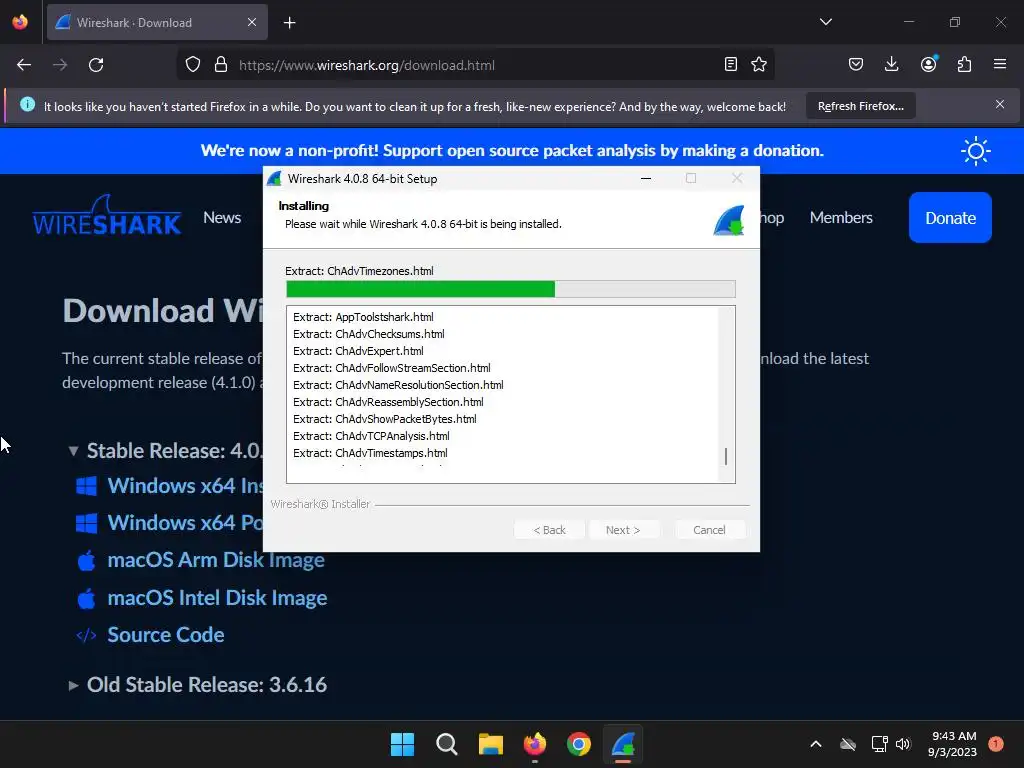Viewport: 1024px width, 768px height.
Task: Click the Source Code link
Action: coord(166,635)
